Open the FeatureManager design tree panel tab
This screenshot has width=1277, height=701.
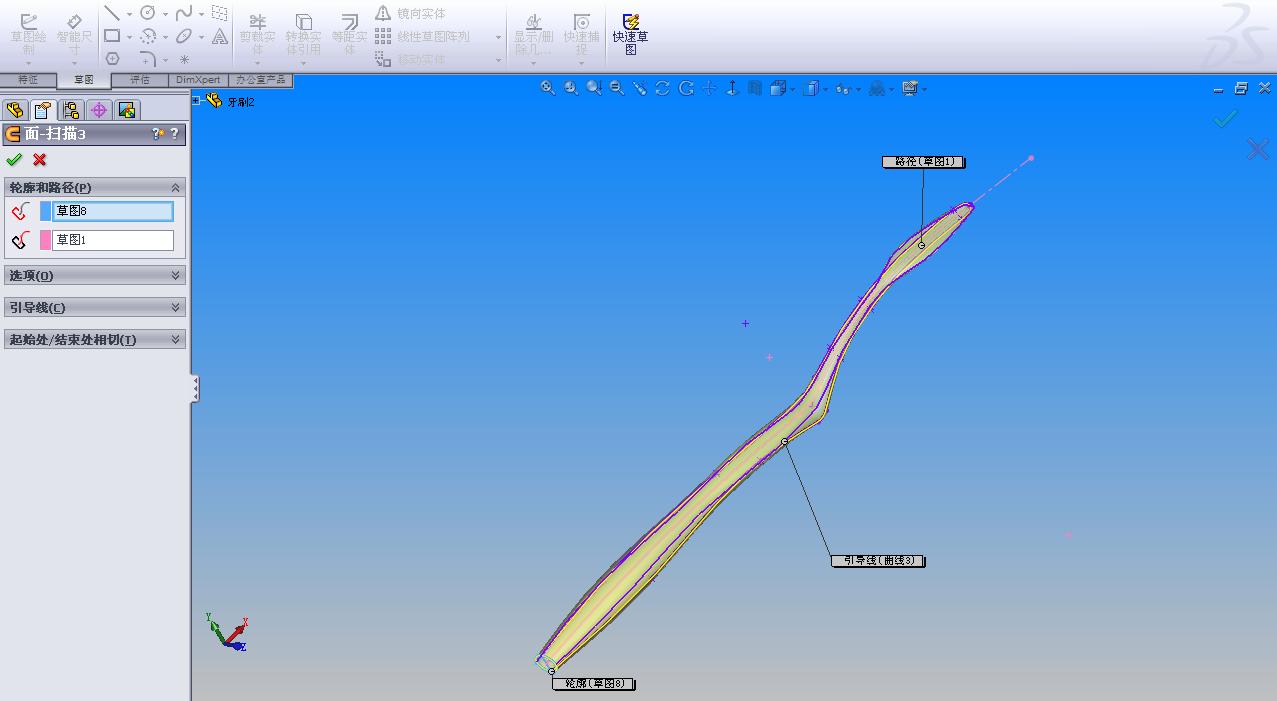[15, 110]
